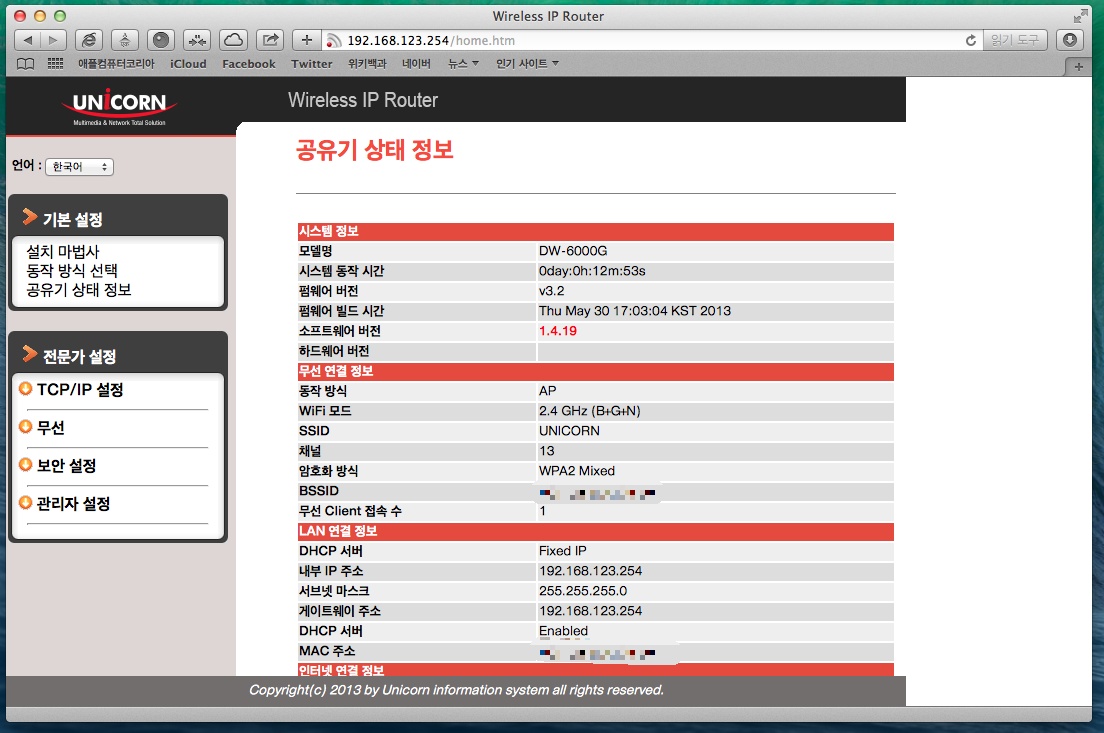Go back with the left arrow button
Image resolution: width=1104 pixels, height=733 pixels.
pyautogui.click(x=27, y=40)
